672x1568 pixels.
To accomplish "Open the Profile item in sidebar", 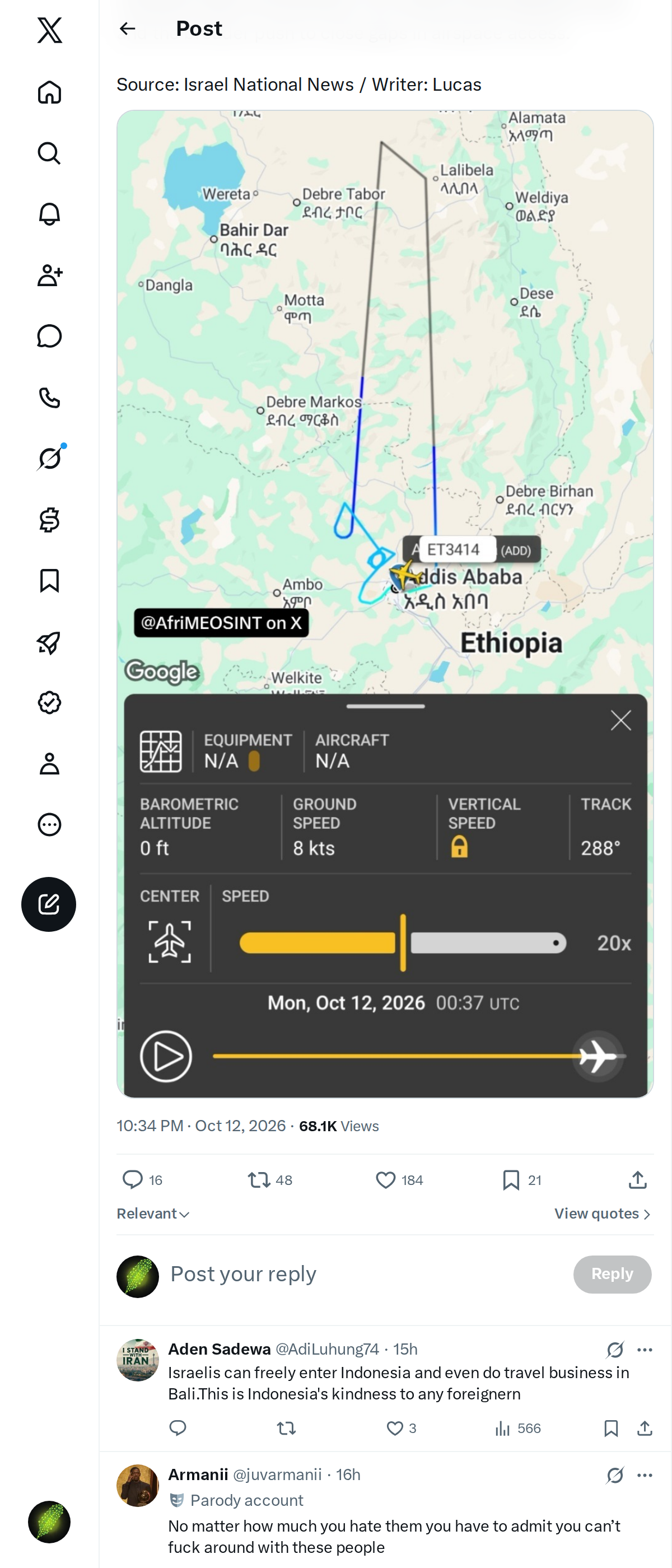I will tap(49, 763).
